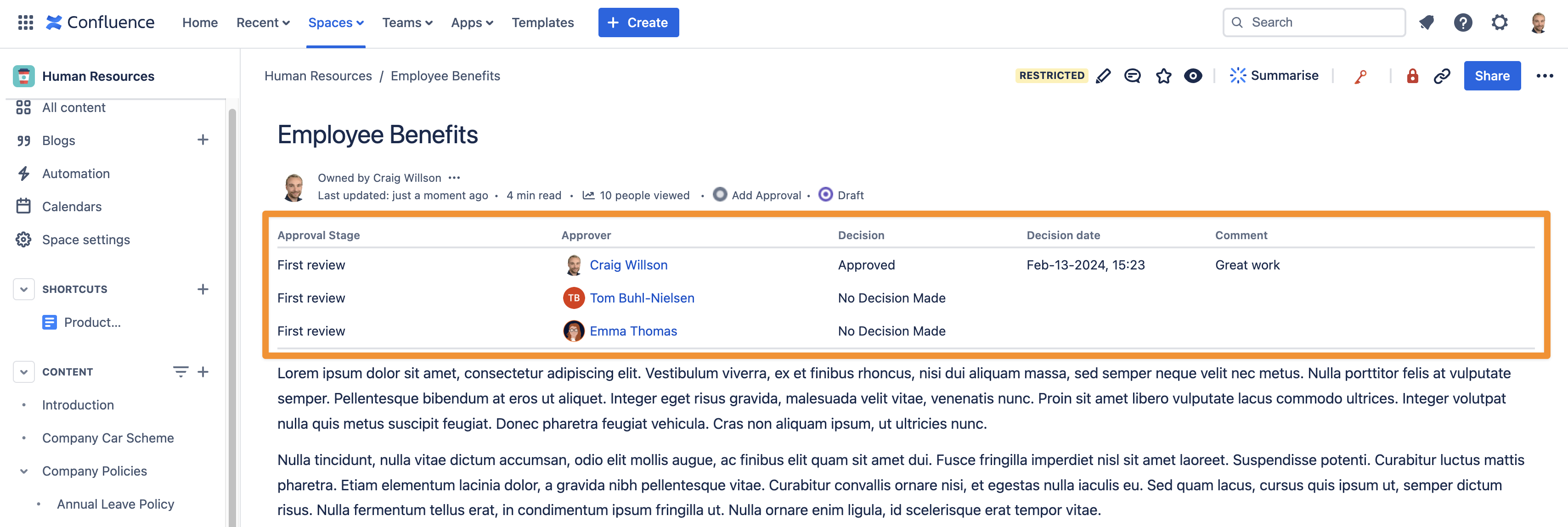1568x527 pixels.
Task: Star the Employee Benefits page
Action: tap(1164, 75)
